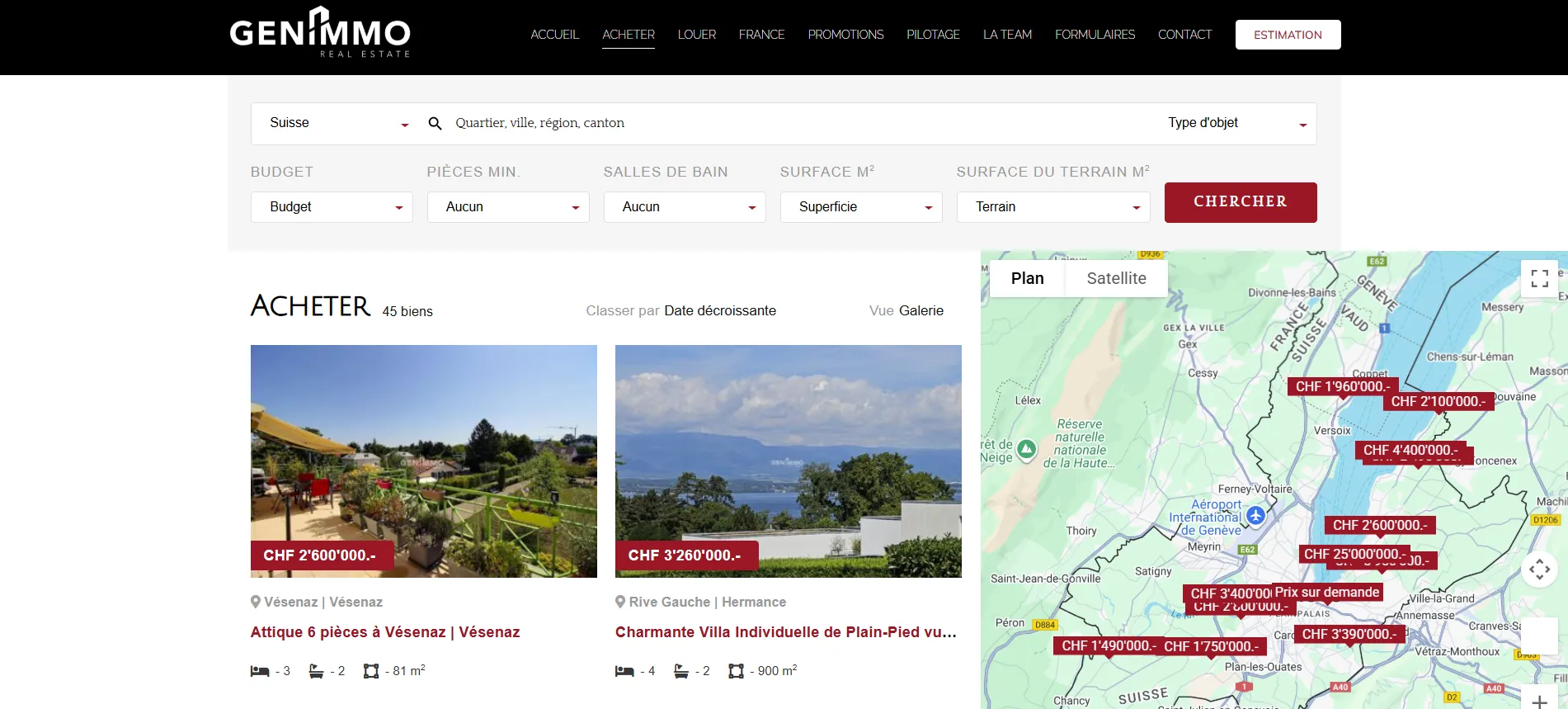Expand the Superficie dropdown
Screen dimensions: 1568x709
tap(861, 207)
